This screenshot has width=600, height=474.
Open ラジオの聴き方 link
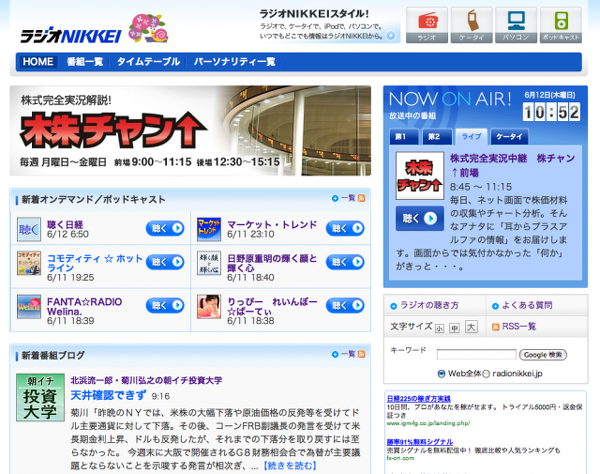click(x=429, y=305)
